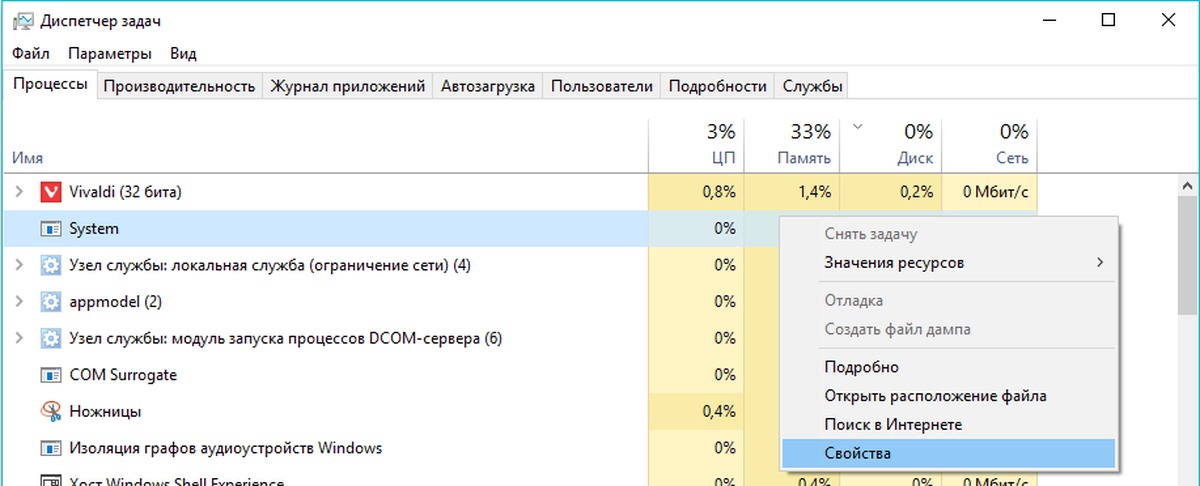Sort by the Память column header
Image resolution: width=1200 pixels, height=486 pixels.
[x=791, y=145]
